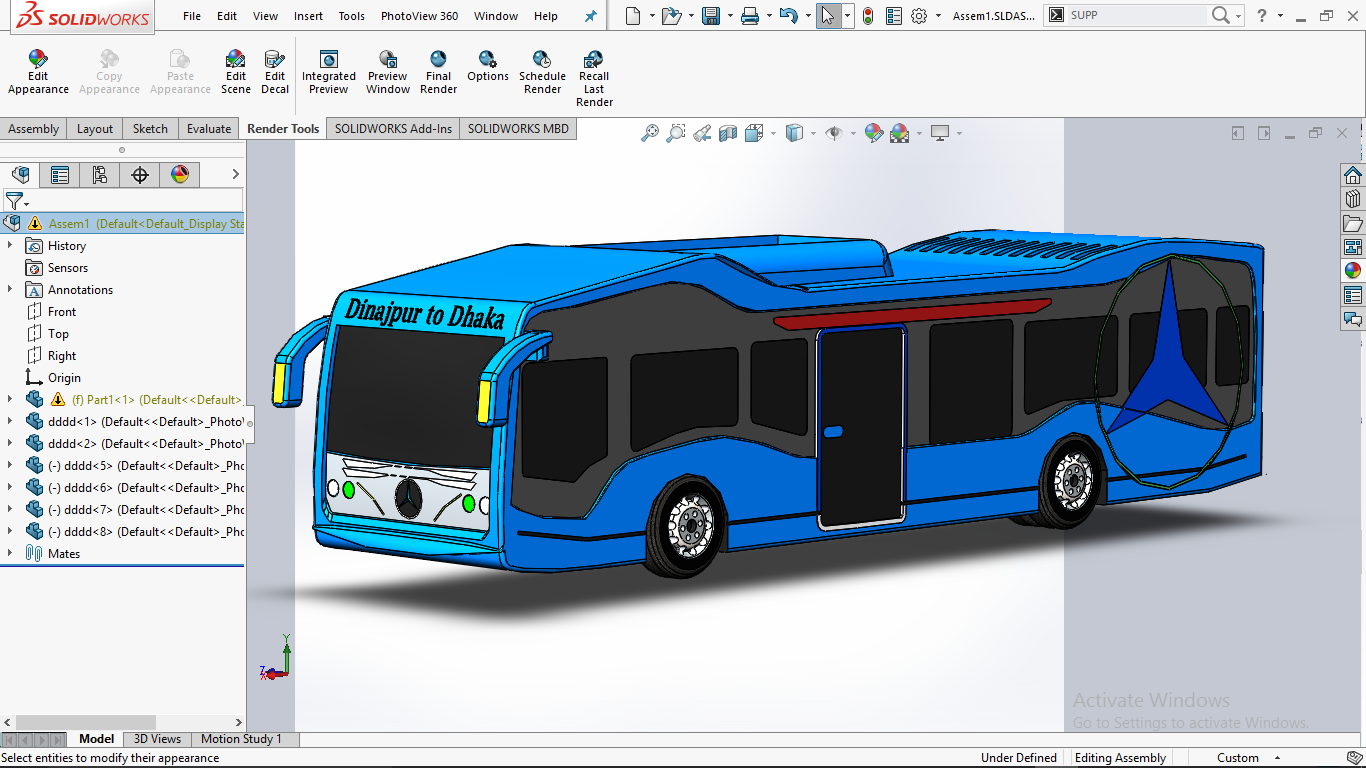Select the Zoom to Area tool
This screenshot has height=768, width=1366.
676,133
